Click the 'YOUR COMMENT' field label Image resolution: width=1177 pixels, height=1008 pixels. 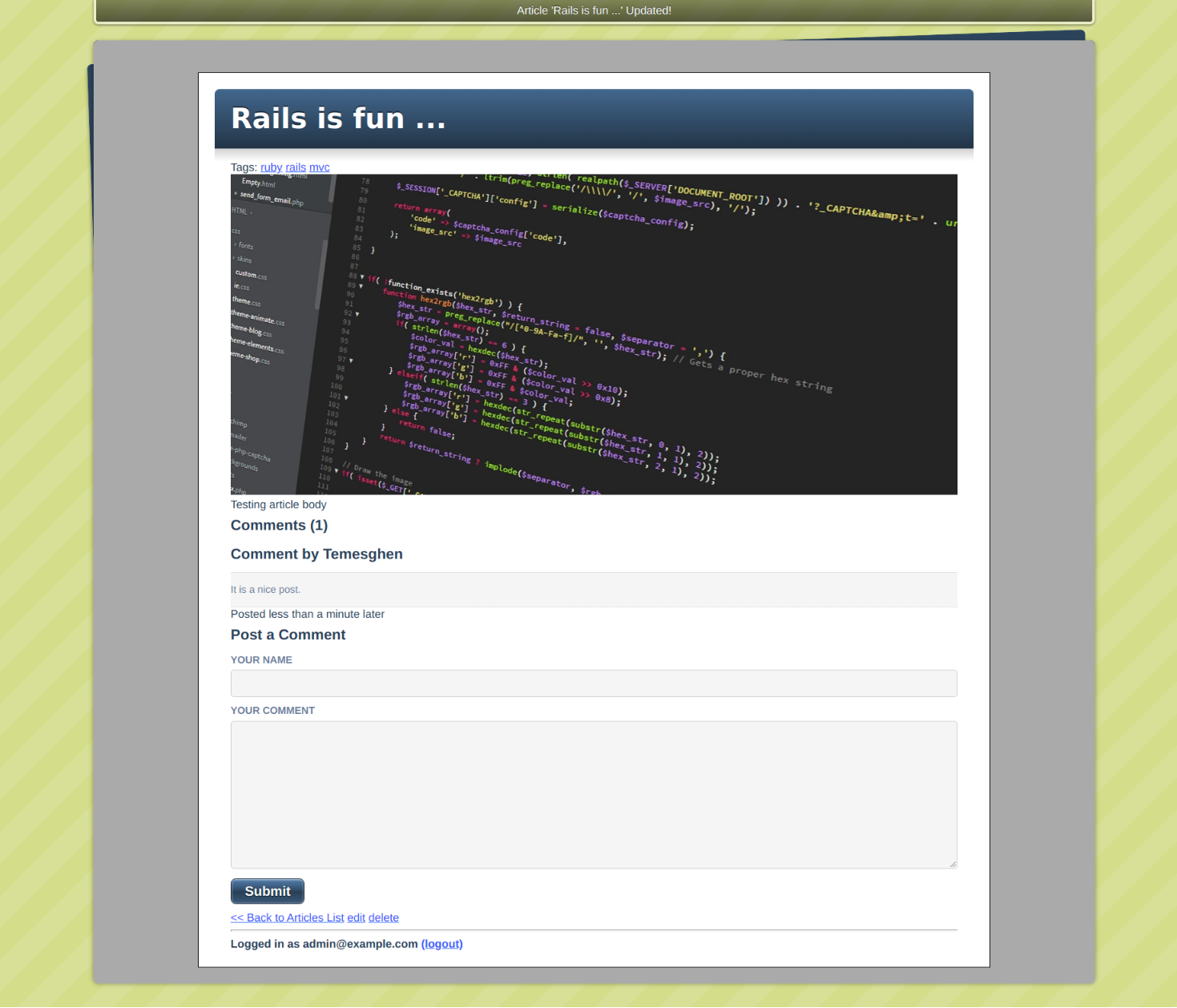[272, 711]
